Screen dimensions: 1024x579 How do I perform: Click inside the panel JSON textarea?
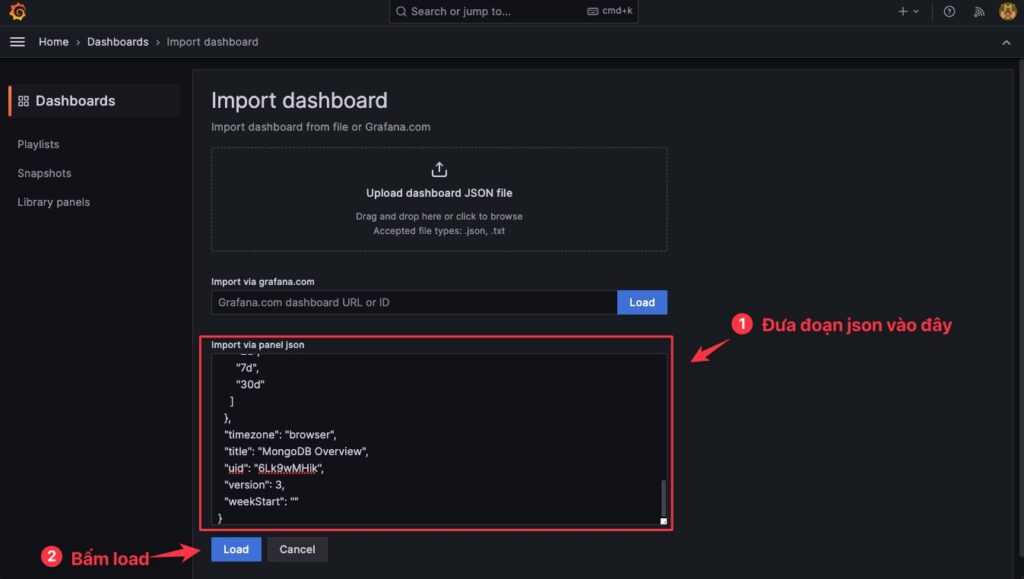[439, 439]
